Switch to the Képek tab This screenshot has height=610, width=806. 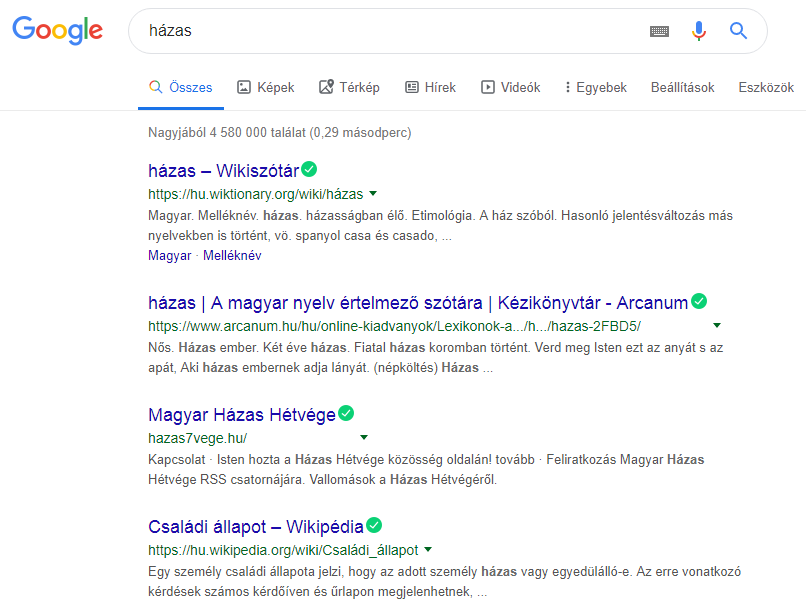pyautogui.click(x=266, y=88)
